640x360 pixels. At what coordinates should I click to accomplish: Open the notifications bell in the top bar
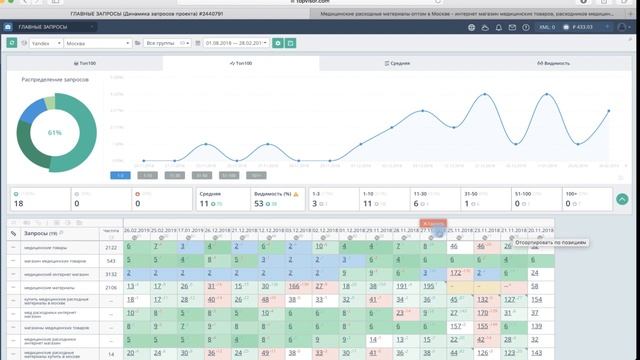[x=498, y=27]
